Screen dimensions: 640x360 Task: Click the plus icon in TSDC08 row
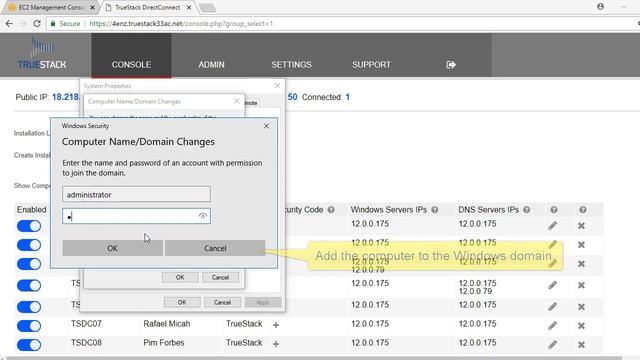point(276,344)
